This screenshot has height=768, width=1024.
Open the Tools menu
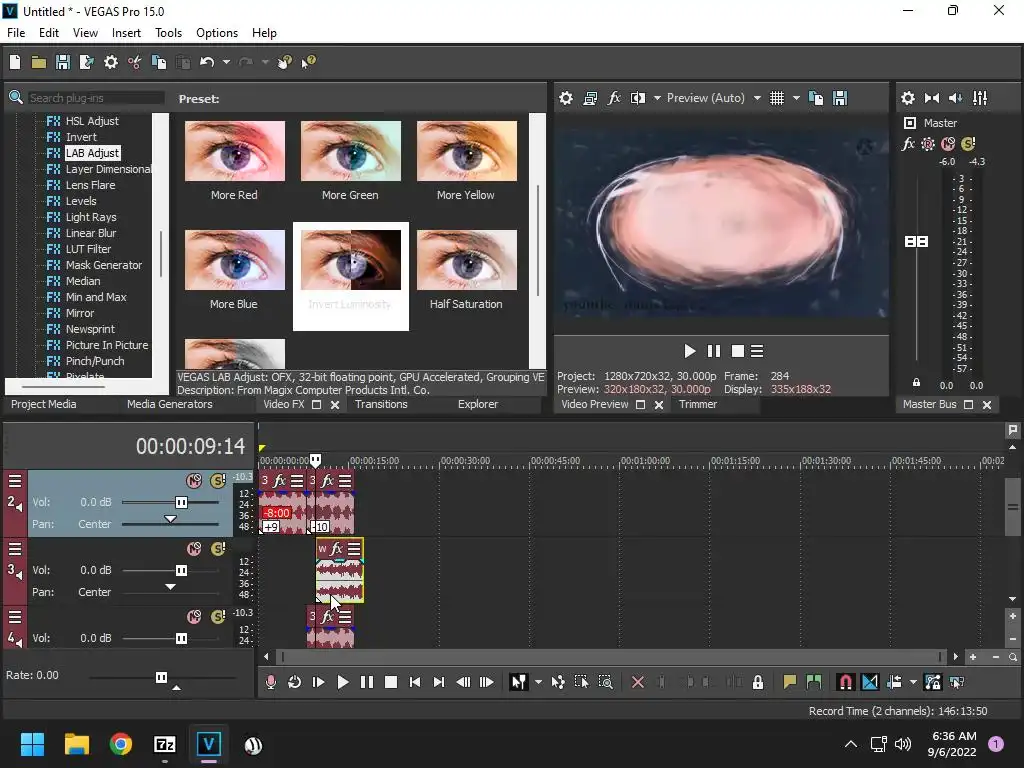[168, 33]
